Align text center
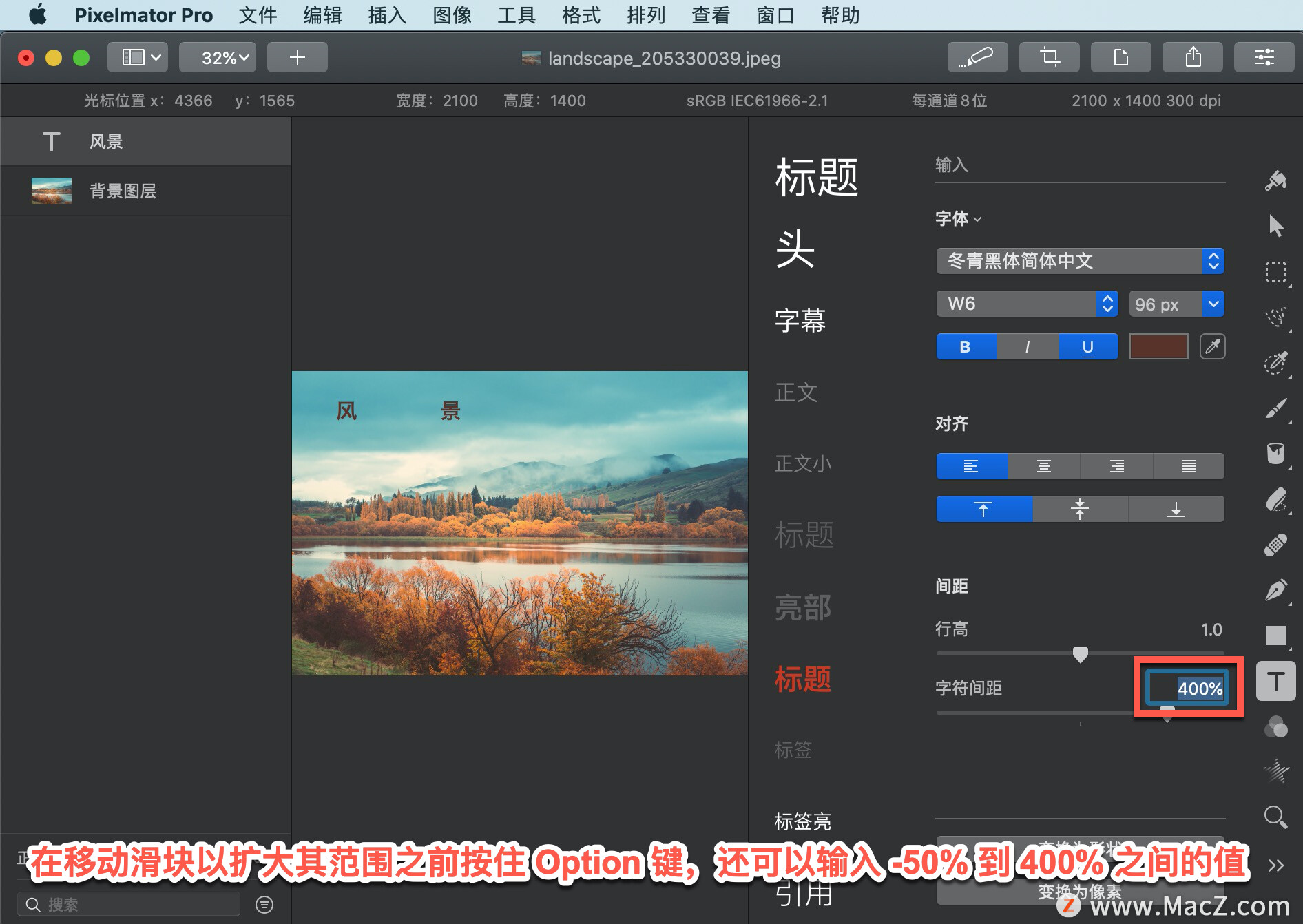Viewport: 1303px width, 924px height. click(x=1044, y=466)
